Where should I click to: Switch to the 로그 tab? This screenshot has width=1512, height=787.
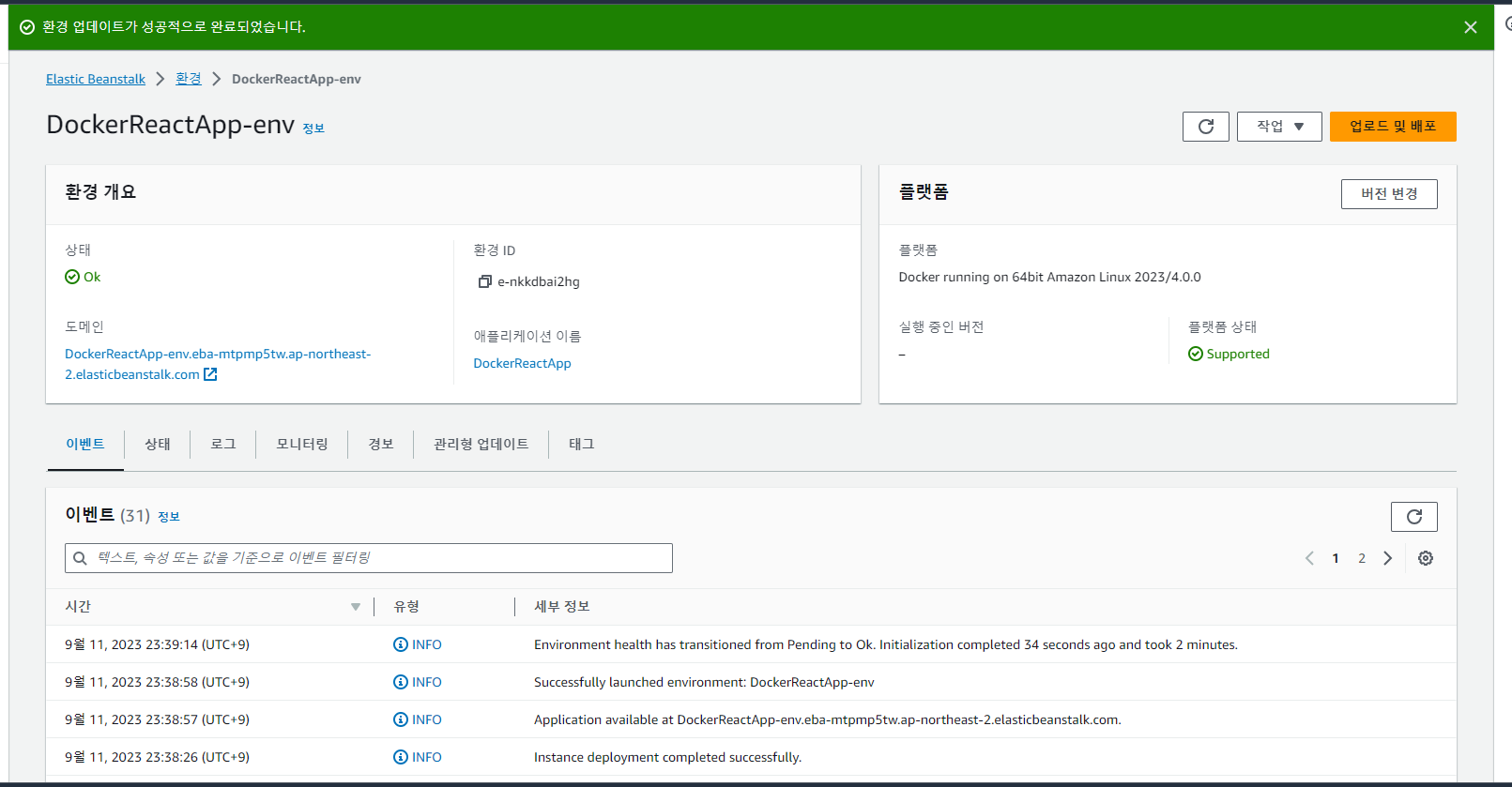click(223, 444)
